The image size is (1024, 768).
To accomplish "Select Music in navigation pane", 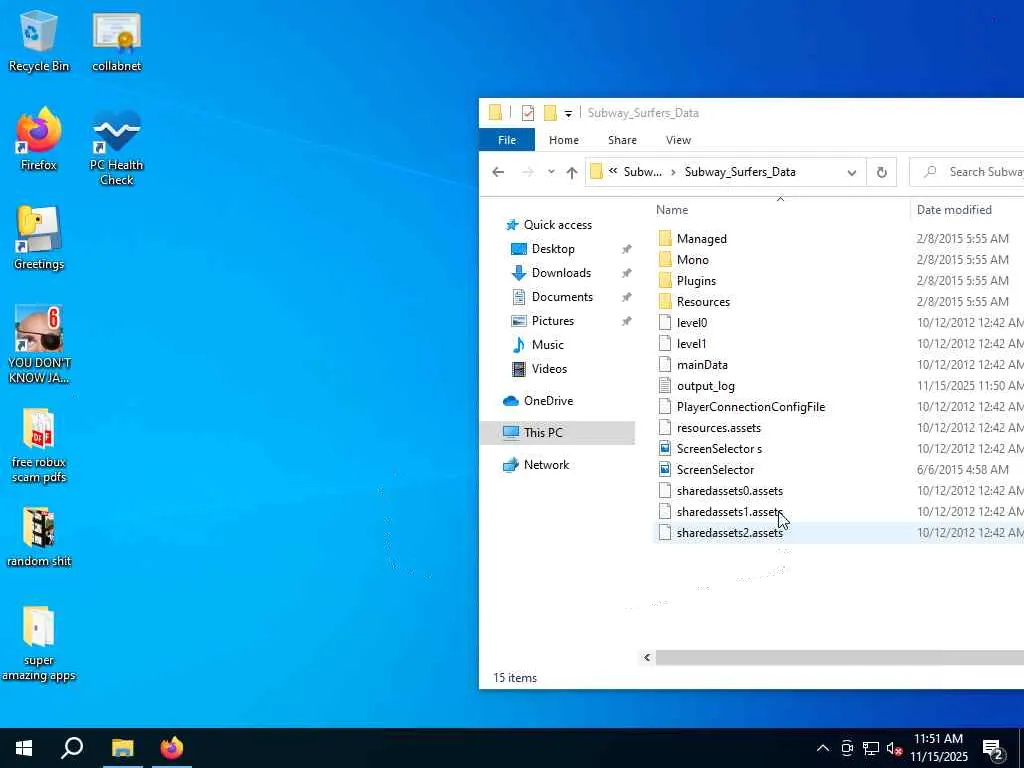I will pyautogui.click(x=547, y=345).
